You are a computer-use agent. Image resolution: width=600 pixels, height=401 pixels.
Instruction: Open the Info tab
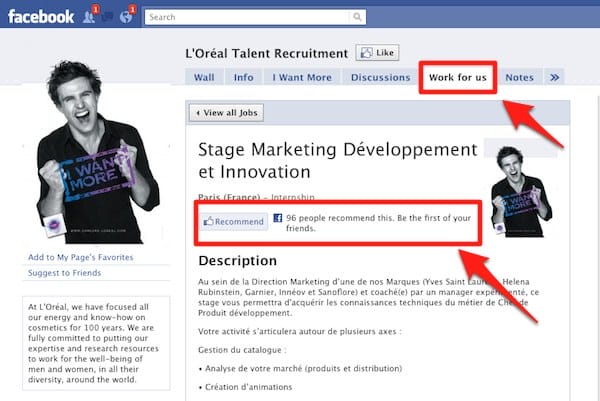tap(243, 77)
